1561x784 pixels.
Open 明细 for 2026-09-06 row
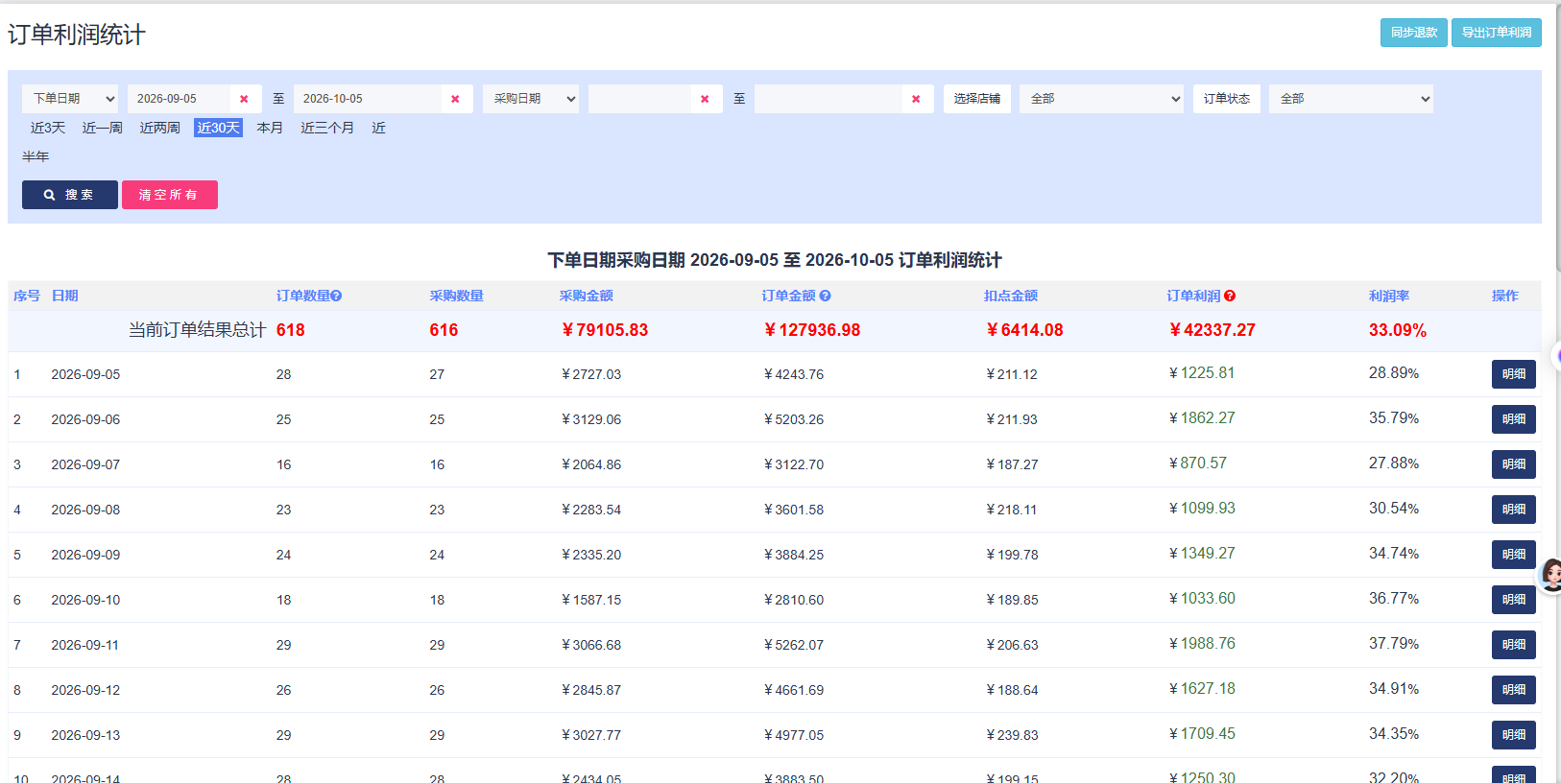pos(1514,419)
